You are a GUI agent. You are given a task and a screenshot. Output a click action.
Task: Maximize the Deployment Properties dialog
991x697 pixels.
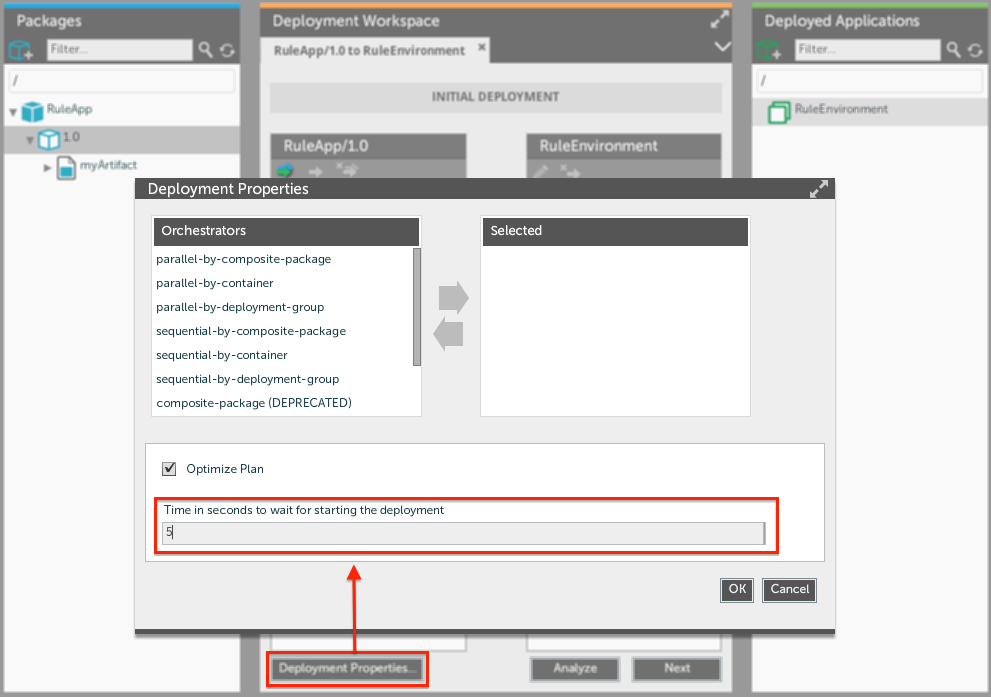point(818,188)
